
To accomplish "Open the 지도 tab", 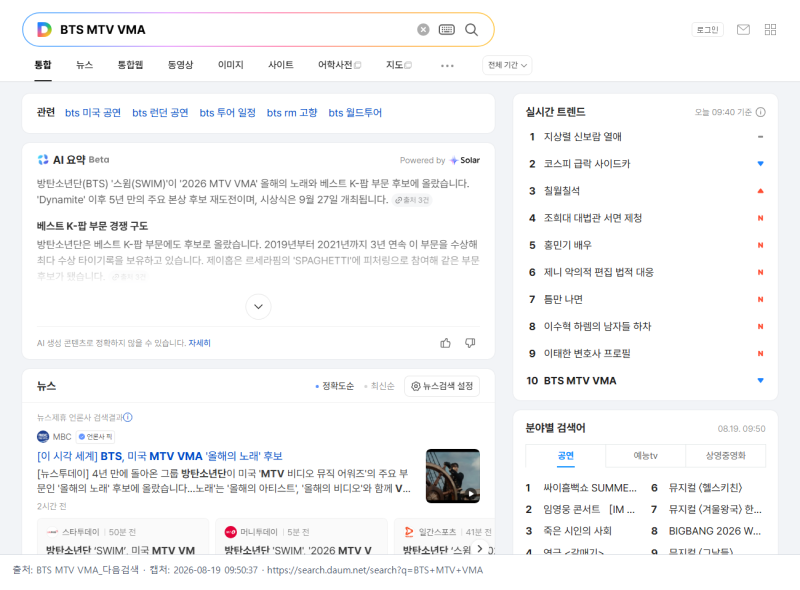I will coord(398,65).
